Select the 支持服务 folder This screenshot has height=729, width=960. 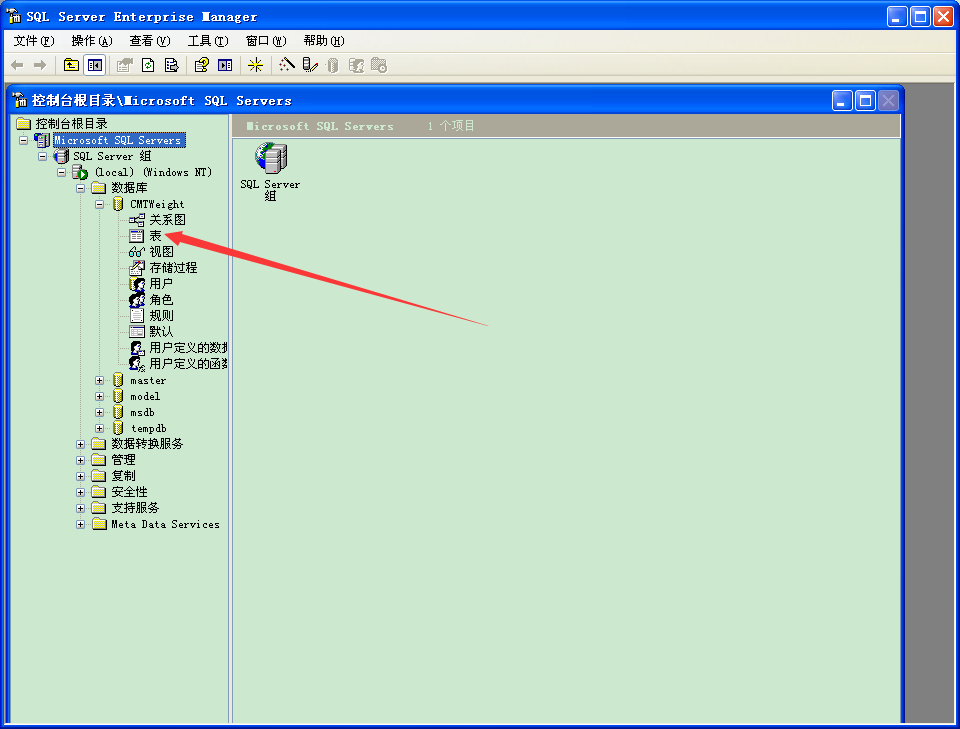tap(135, 508)
